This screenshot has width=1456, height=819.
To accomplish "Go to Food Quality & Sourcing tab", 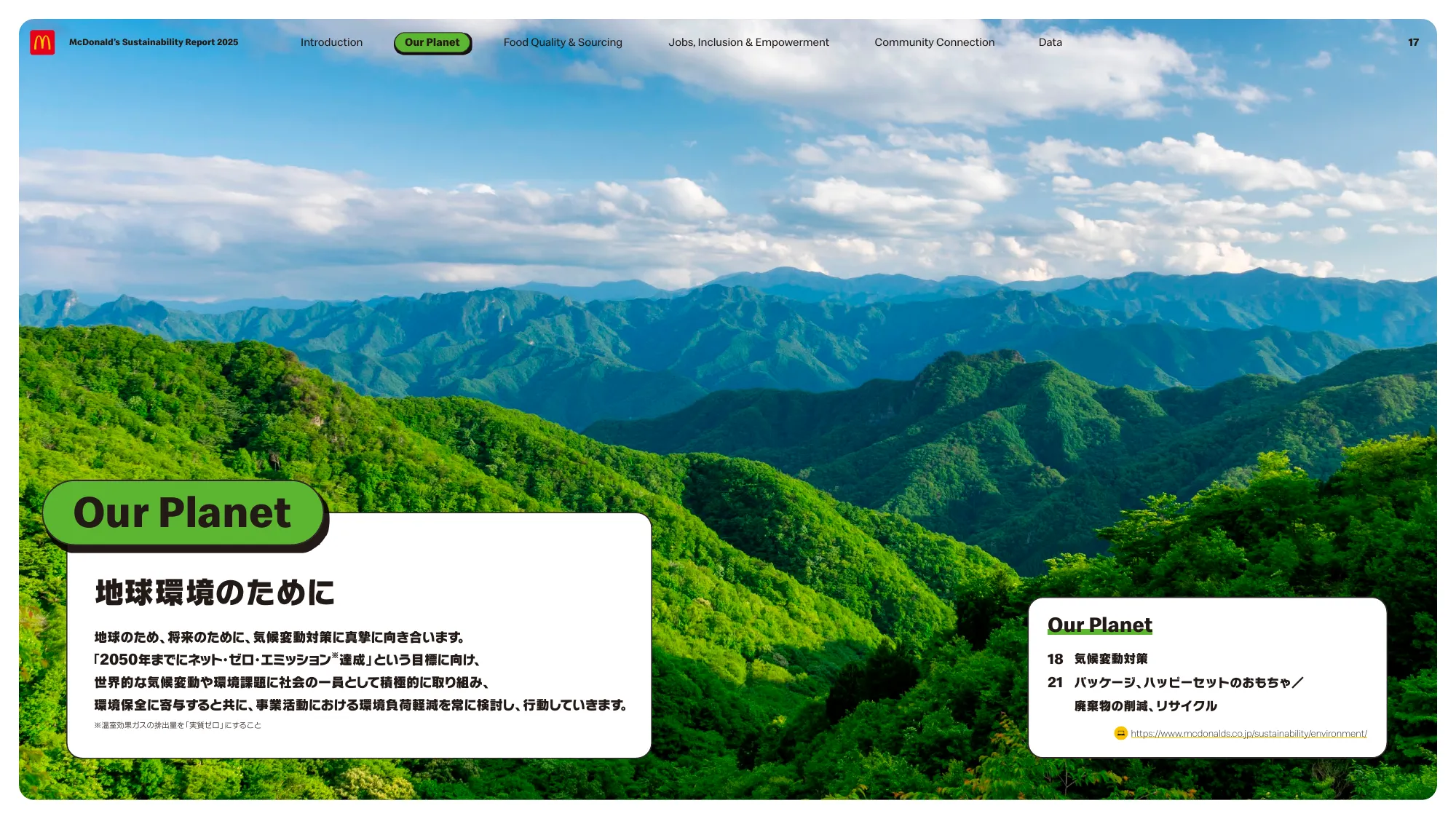I will (x=563, y=42).
